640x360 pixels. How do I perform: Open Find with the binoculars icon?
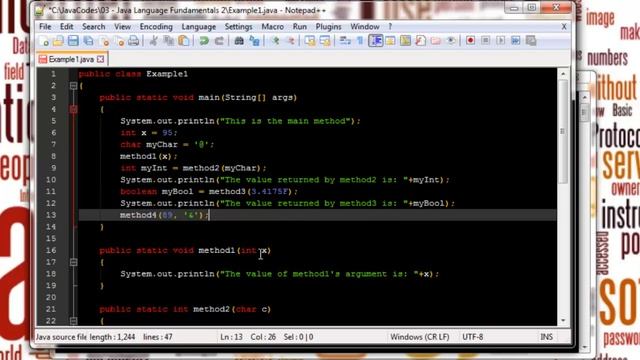(239, 41)
